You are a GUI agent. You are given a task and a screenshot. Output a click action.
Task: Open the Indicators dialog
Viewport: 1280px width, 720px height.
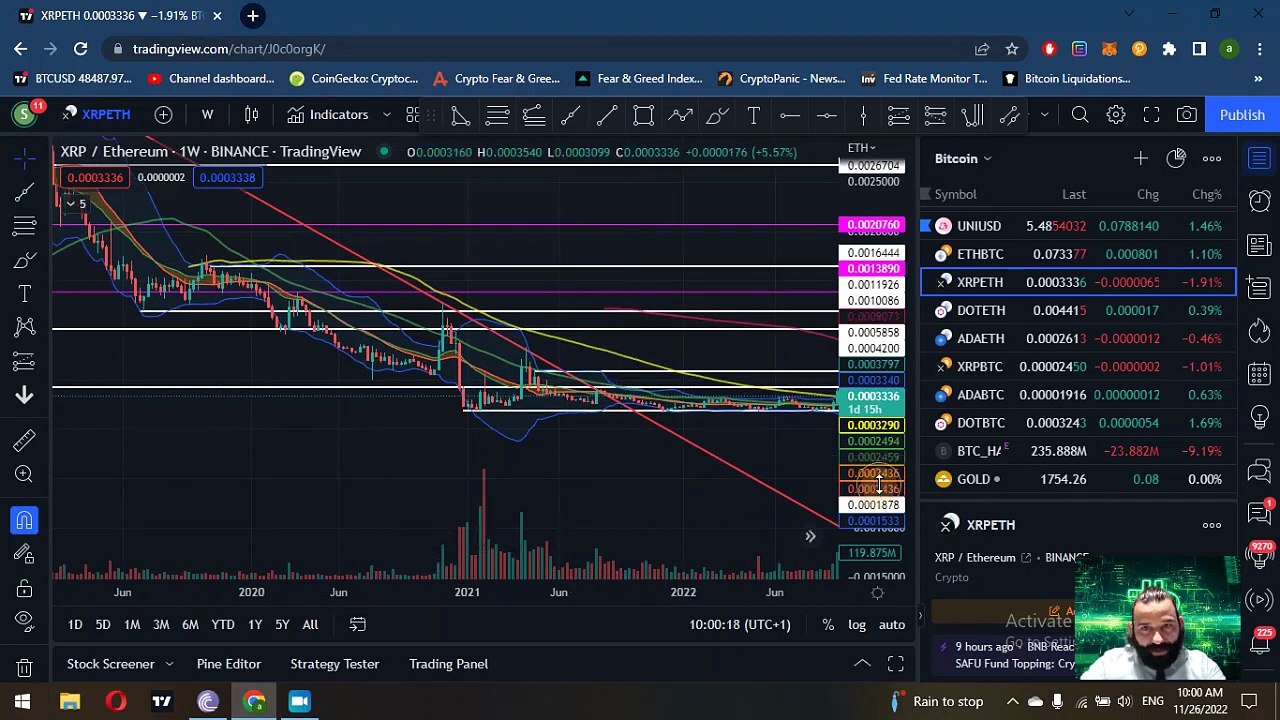[328, 115]
